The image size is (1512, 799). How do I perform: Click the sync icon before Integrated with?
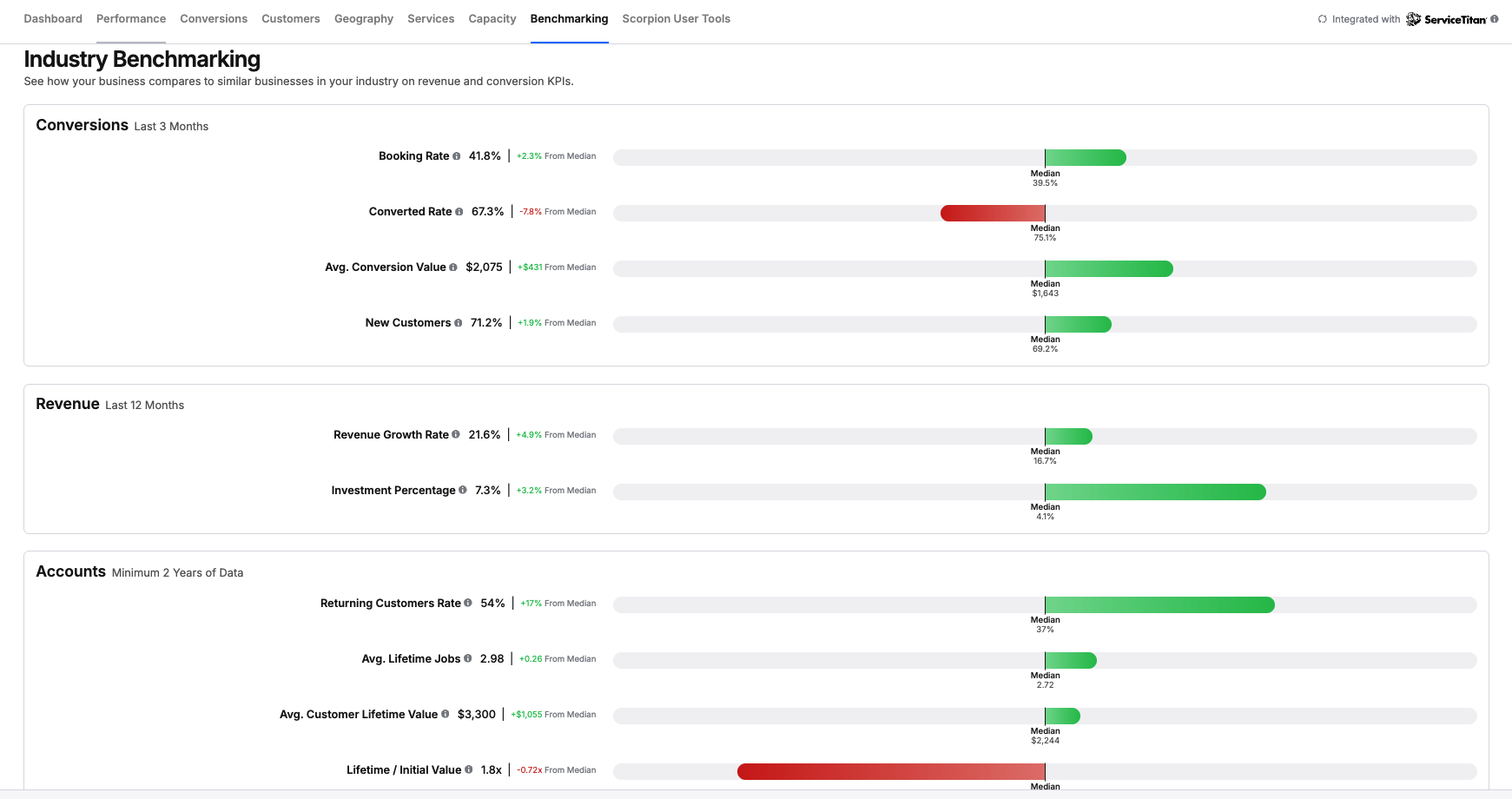1323,19
